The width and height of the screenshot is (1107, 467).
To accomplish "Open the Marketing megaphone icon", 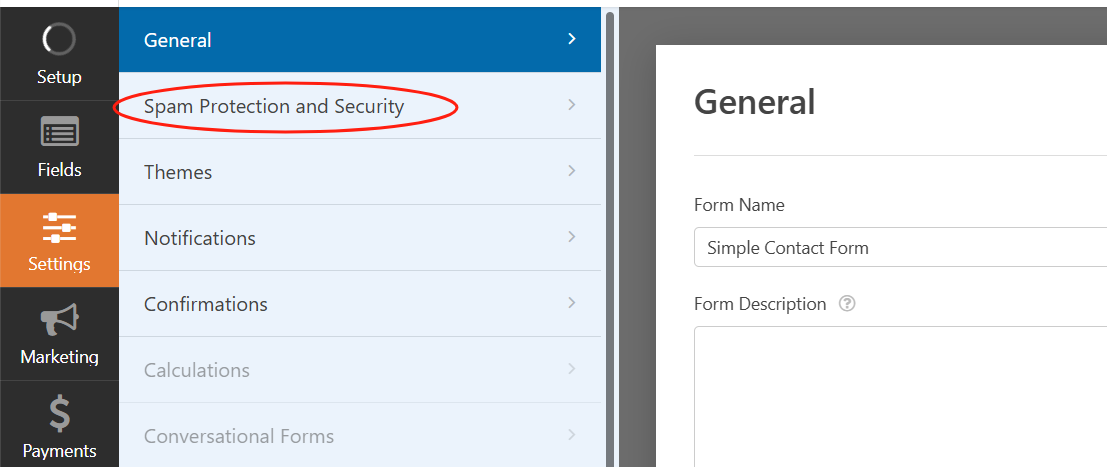I will [59, 320].
